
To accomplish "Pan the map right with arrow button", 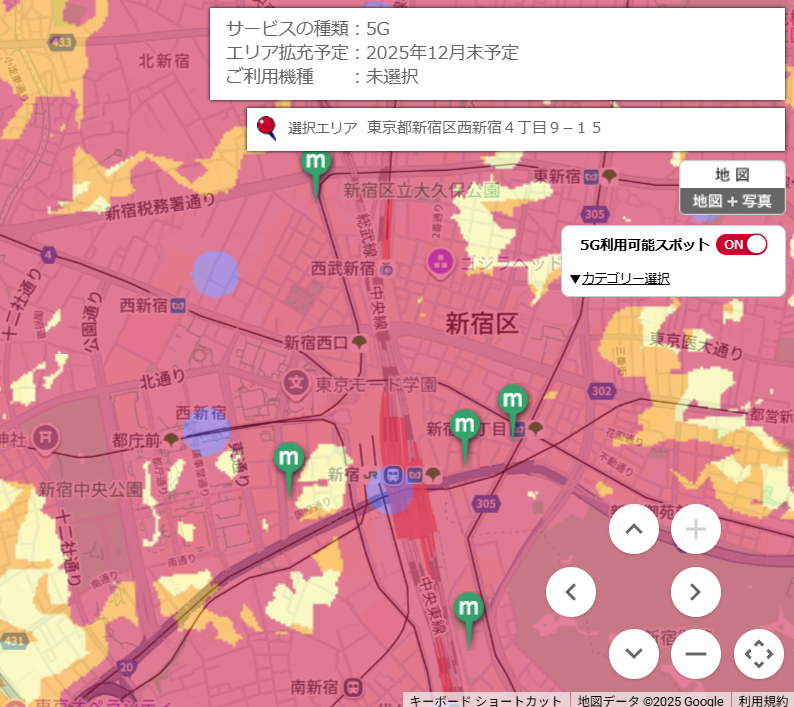I will click(x=695, y=591).
